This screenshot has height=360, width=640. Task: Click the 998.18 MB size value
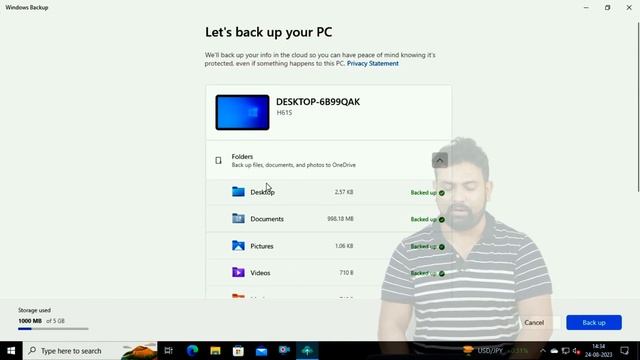(x=340, y=219)
